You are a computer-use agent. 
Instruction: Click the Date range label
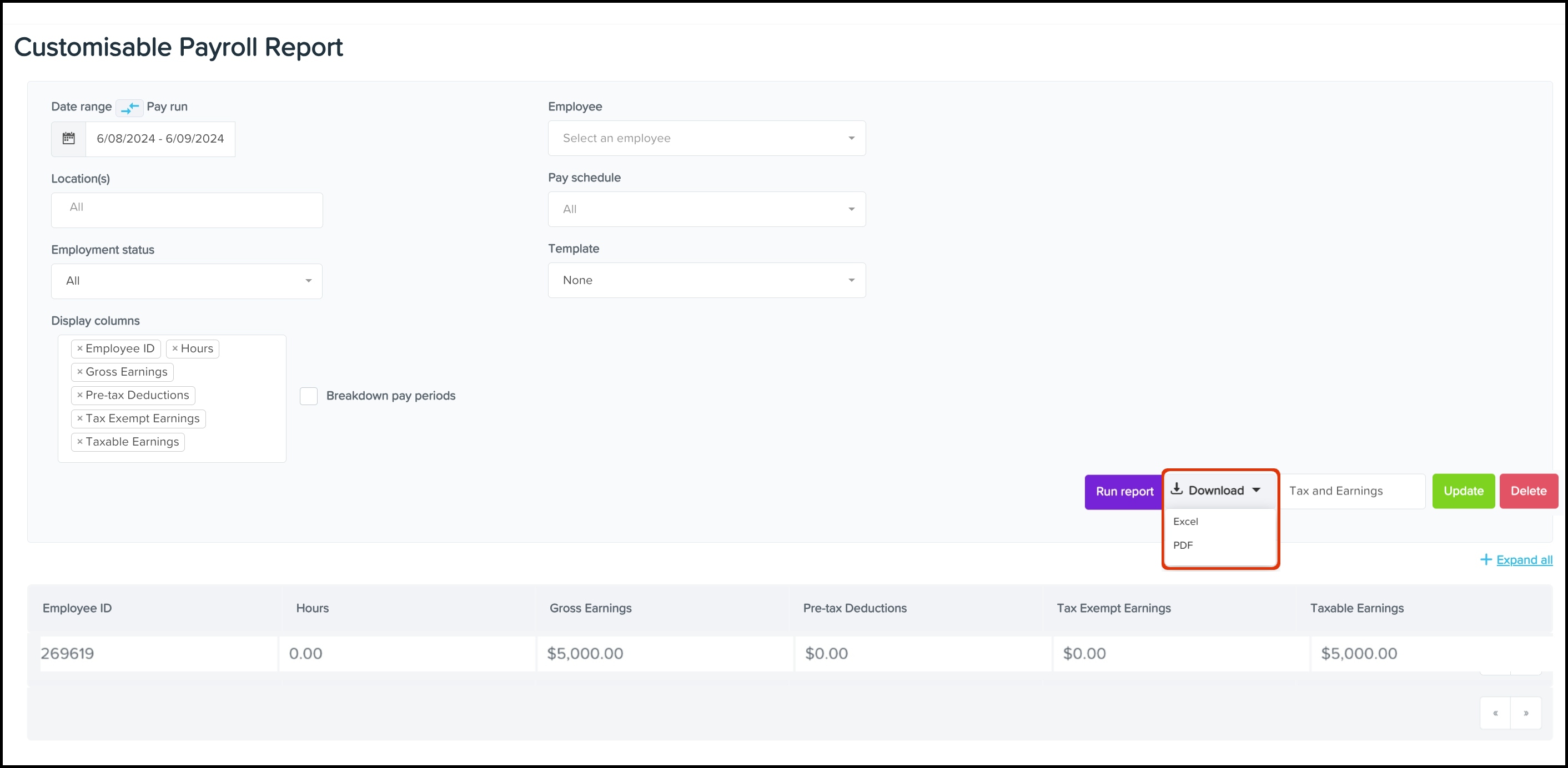coord(82,107)
